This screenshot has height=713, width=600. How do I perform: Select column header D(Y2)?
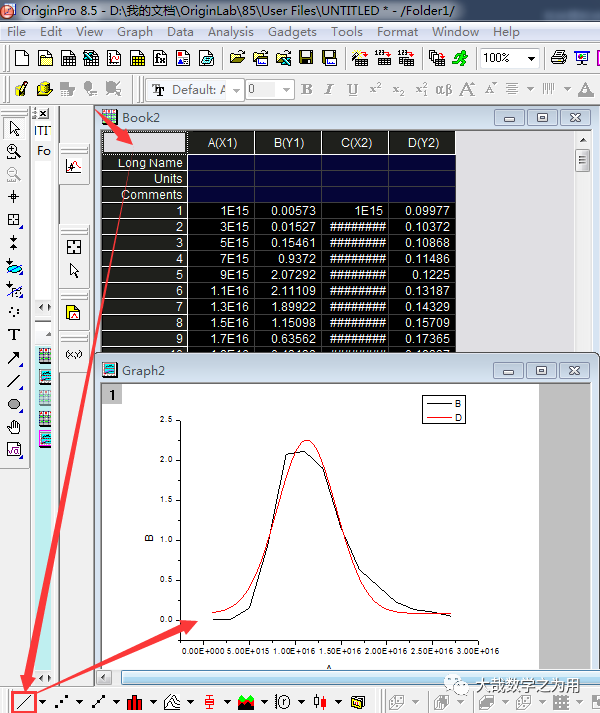[422, 143]
